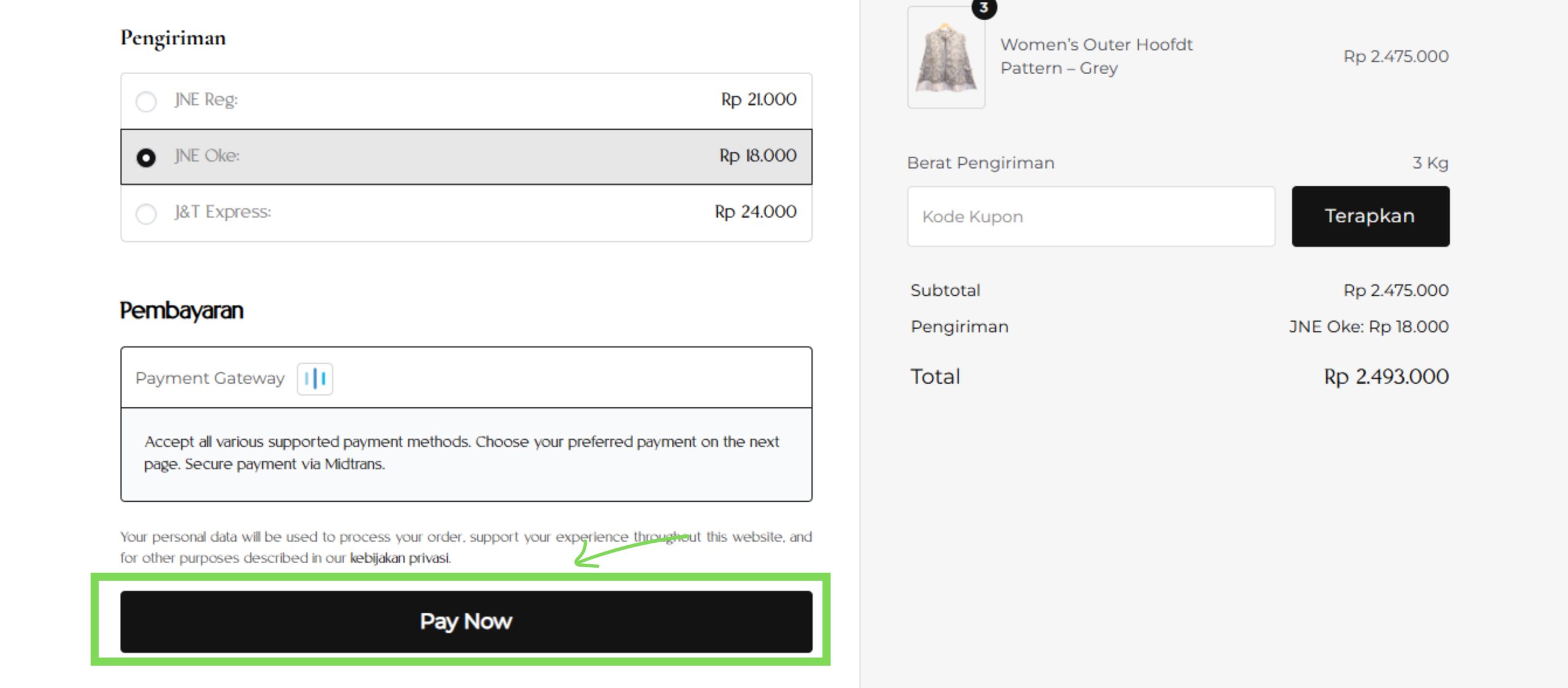
Task: Click the Women's Outer Hoofdt Pattern product name
Action: [x=1096, y=56]
